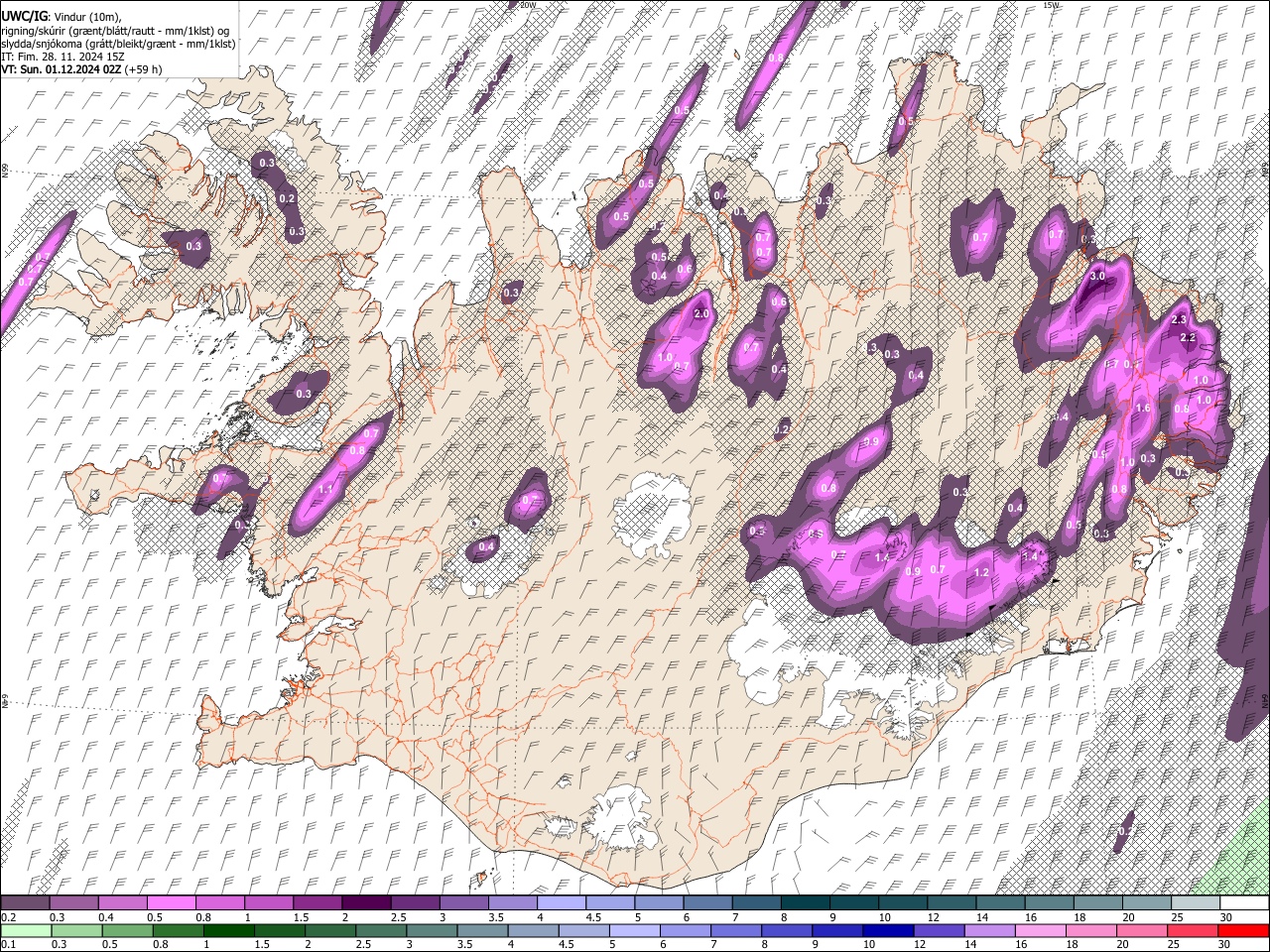The image size is (1270, 952).
Task: Click the '1.1' precipitation value on the map
Action: click(x=325, y=490)
